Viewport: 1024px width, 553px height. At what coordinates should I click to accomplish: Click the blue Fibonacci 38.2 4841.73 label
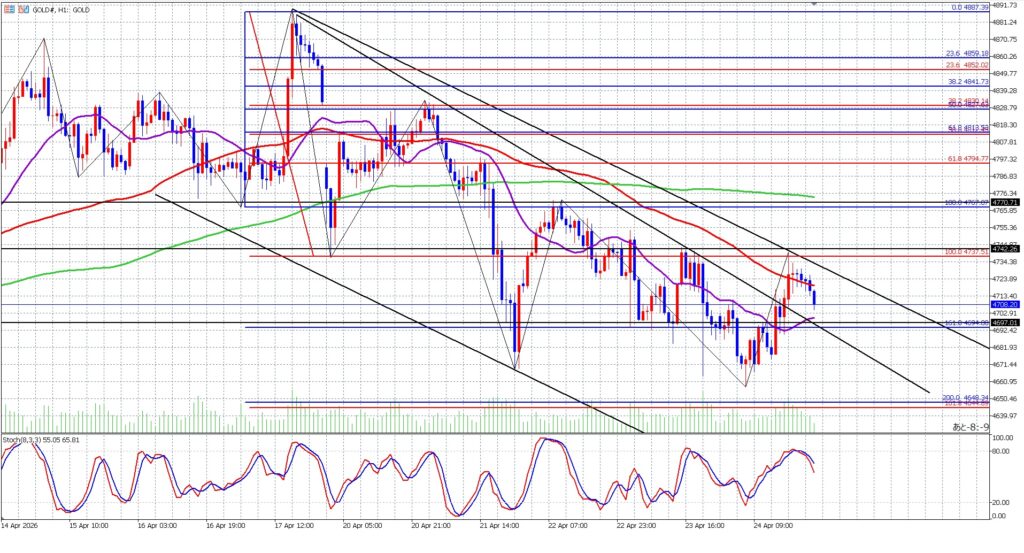tap(966, 82)
